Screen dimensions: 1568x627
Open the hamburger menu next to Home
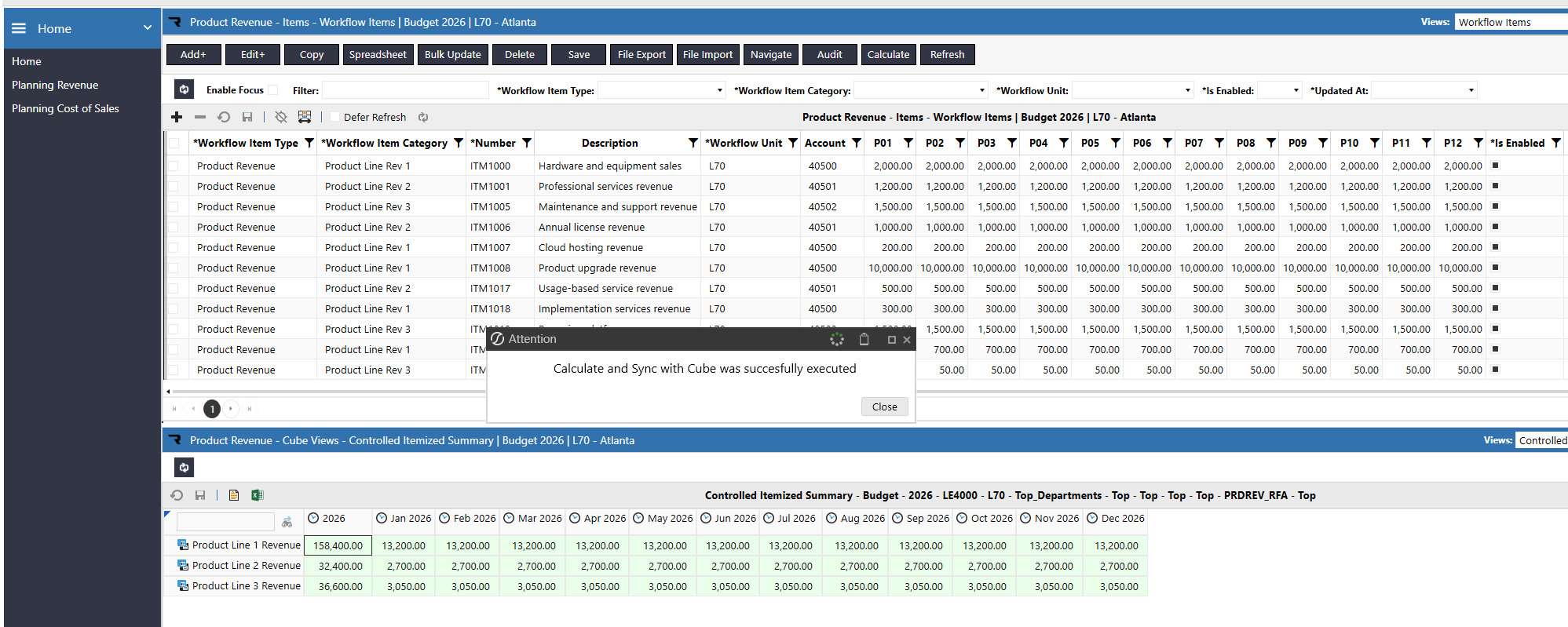pos(19,28)
